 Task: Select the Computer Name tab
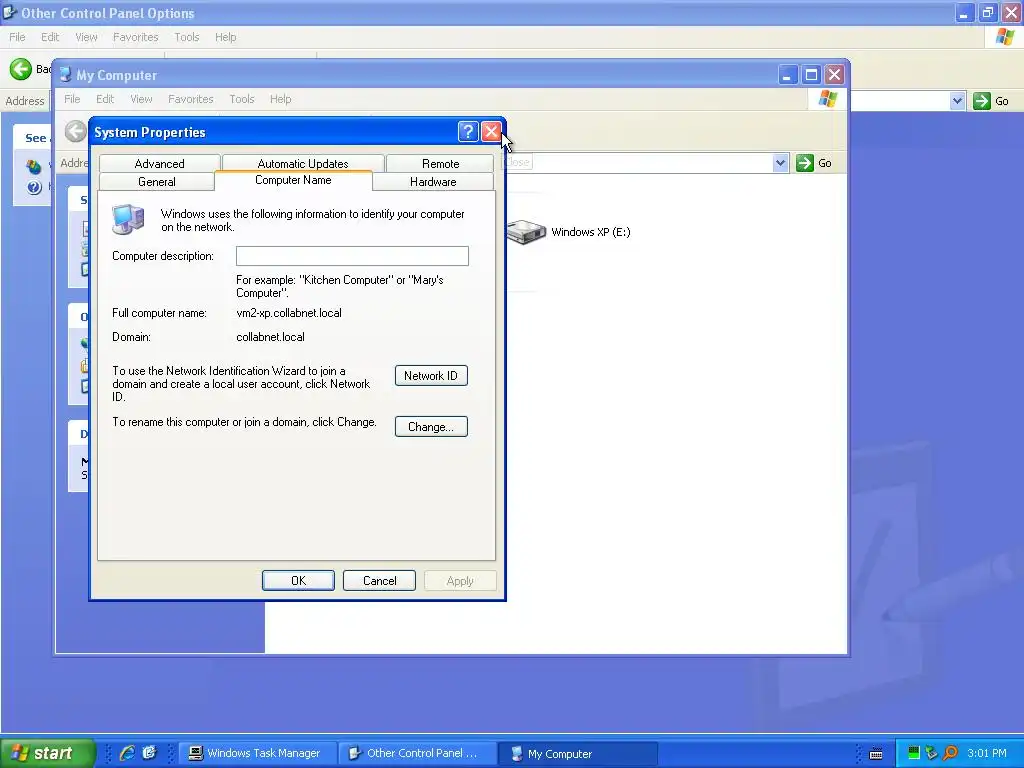[x=293, y=180]
